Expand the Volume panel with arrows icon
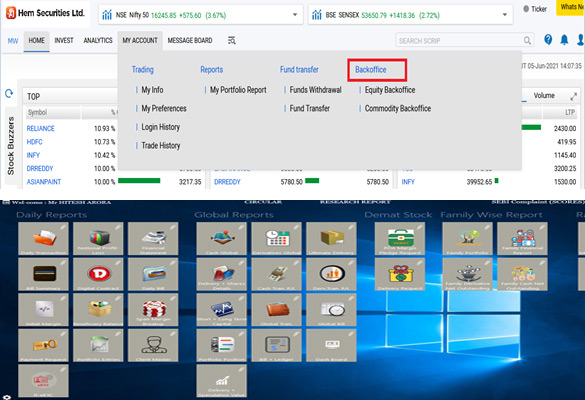 click(x=573, y=96)
